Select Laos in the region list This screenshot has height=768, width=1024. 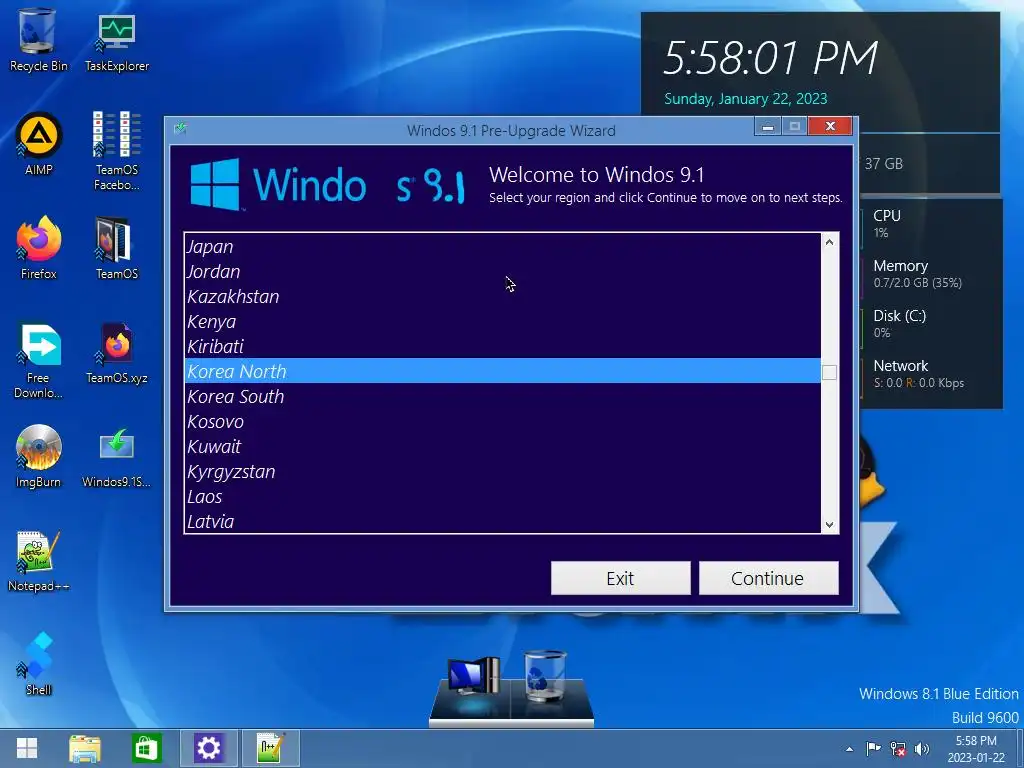[x=502, y=496]
